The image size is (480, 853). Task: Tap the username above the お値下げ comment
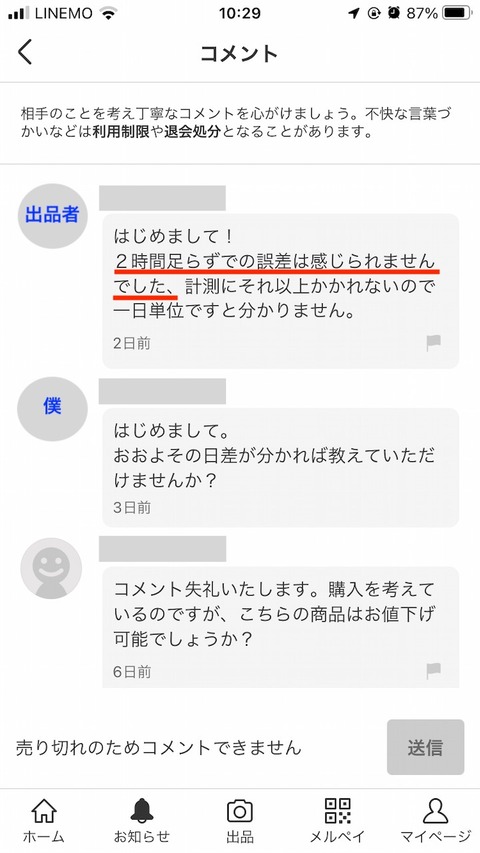(x=162, y=548)
